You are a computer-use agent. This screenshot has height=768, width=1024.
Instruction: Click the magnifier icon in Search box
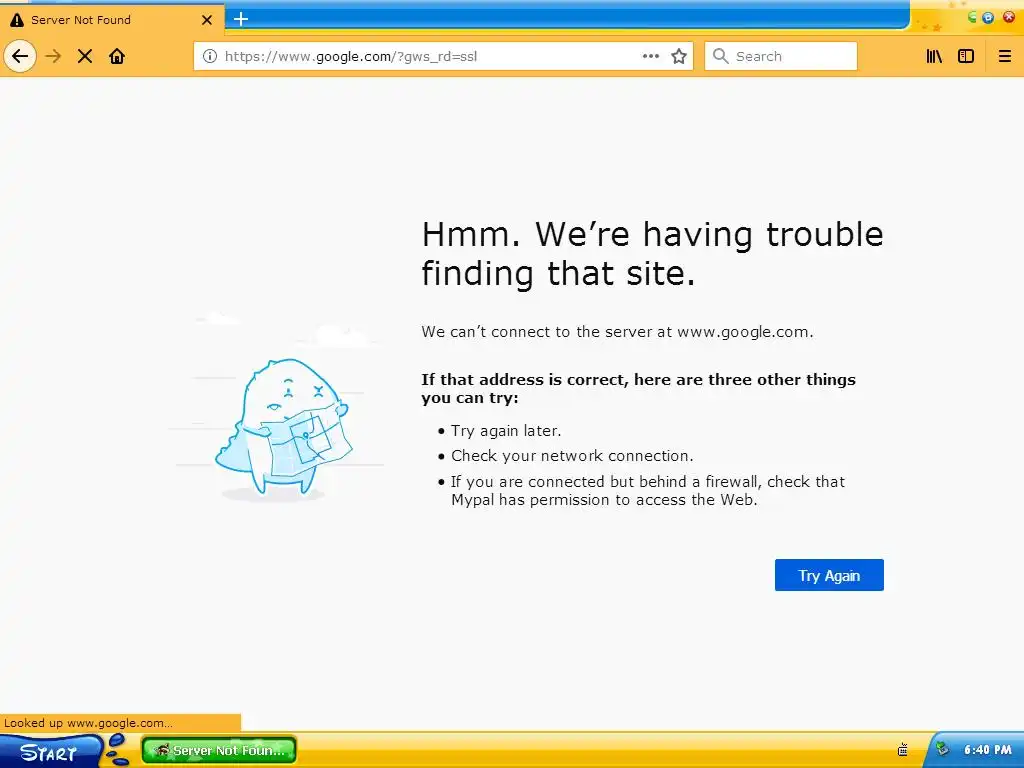coord(720,56)
